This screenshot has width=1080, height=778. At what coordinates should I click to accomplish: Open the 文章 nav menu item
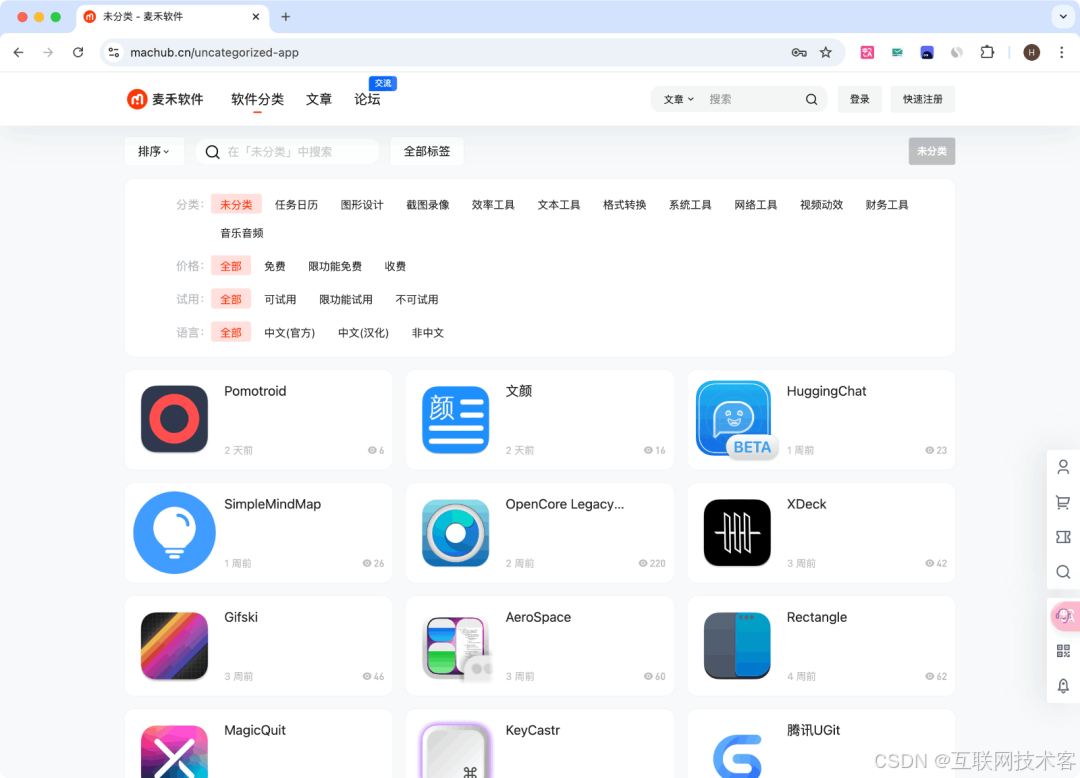coord(319,99)
